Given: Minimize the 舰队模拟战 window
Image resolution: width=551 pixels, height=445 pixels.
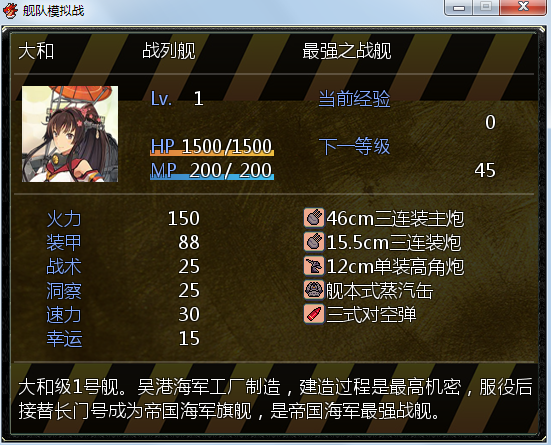Looking at the screenshot, I should [x=459, y=7].
